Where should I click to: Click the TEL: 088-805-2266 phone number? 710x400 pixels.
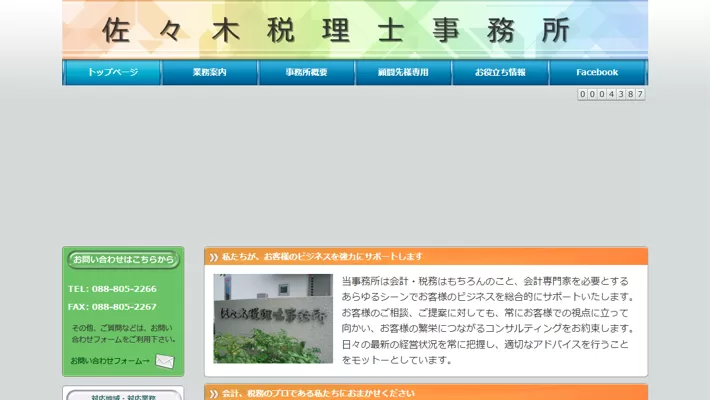point(112,289)
